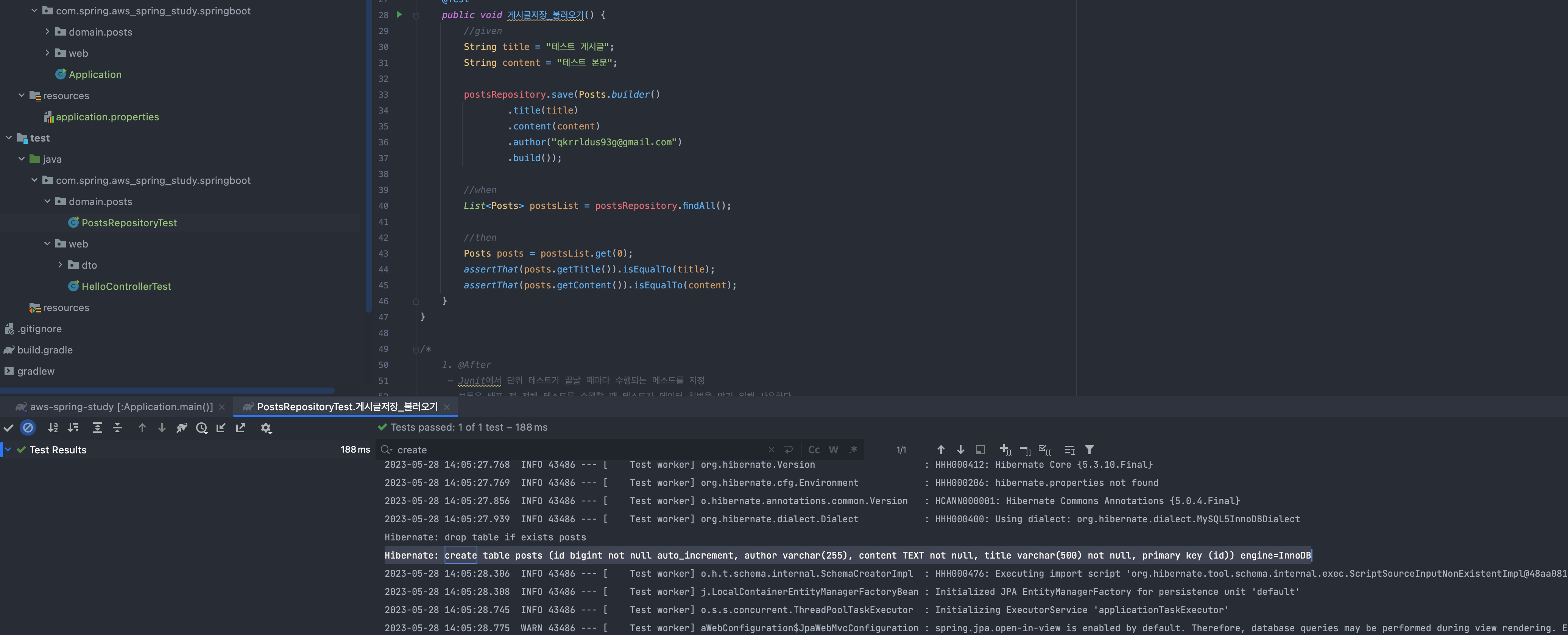Click highlighted 'create' match in console
This screenshot has height=635, width=1568.
click(461, 555)
